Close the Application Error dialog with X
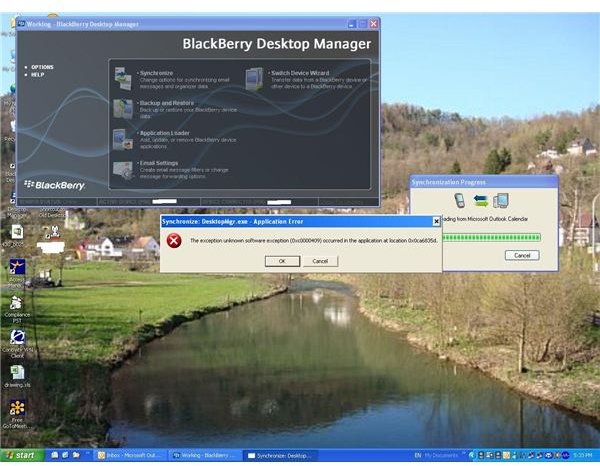The width and height of the screenshot is (600, 466). tap(436, 221)
